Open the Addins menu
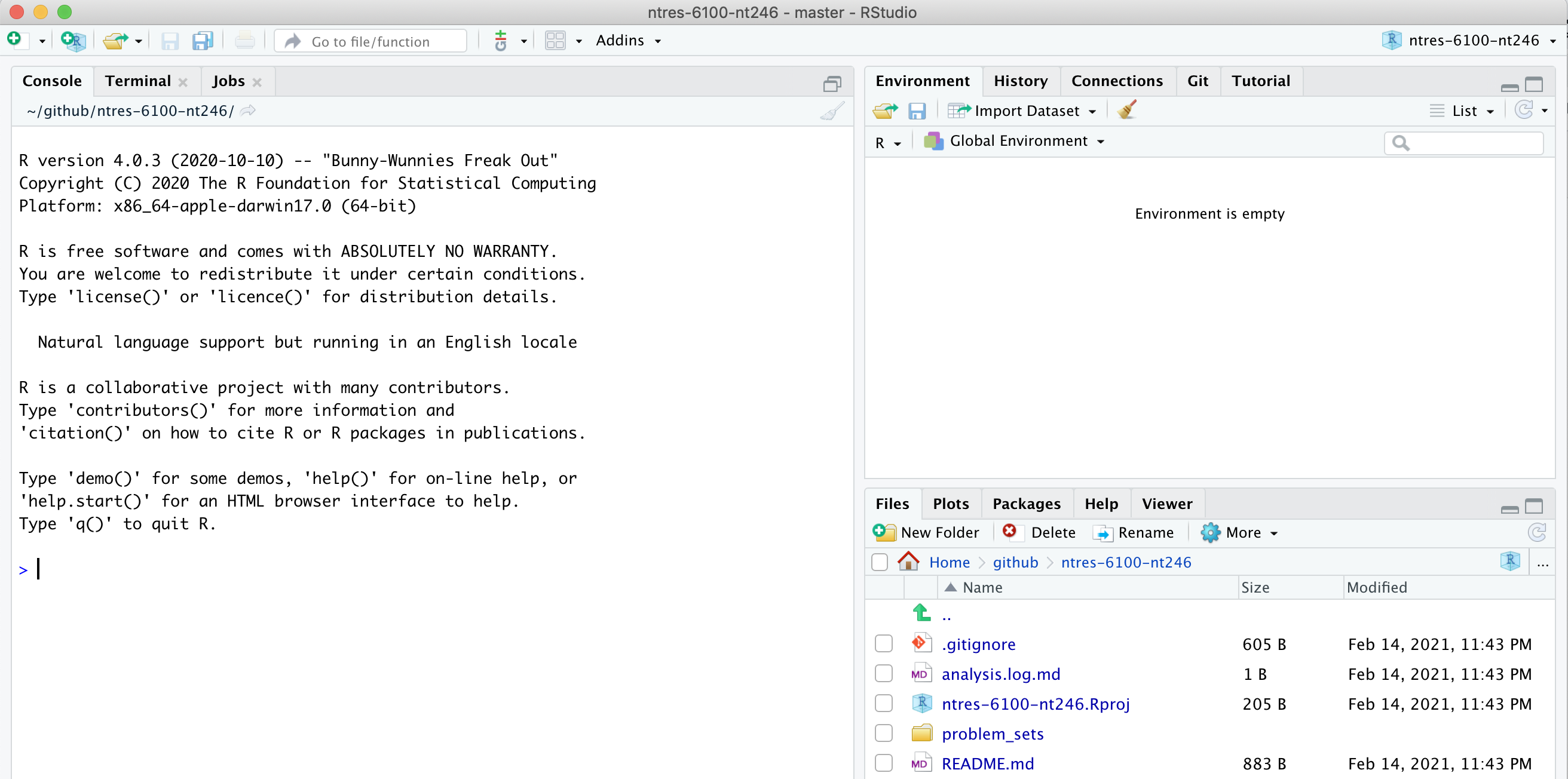Viewport: 1568px width, 779px height. (628, 40)
